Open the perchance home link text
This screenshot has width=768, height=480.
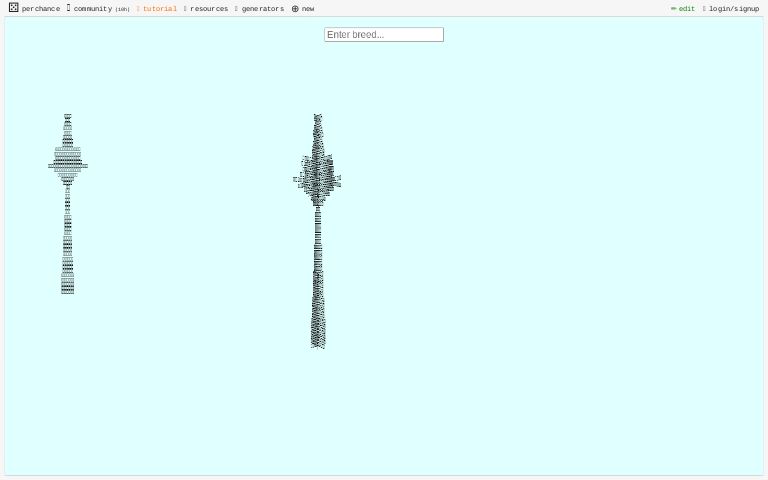[x=41, y=9]
